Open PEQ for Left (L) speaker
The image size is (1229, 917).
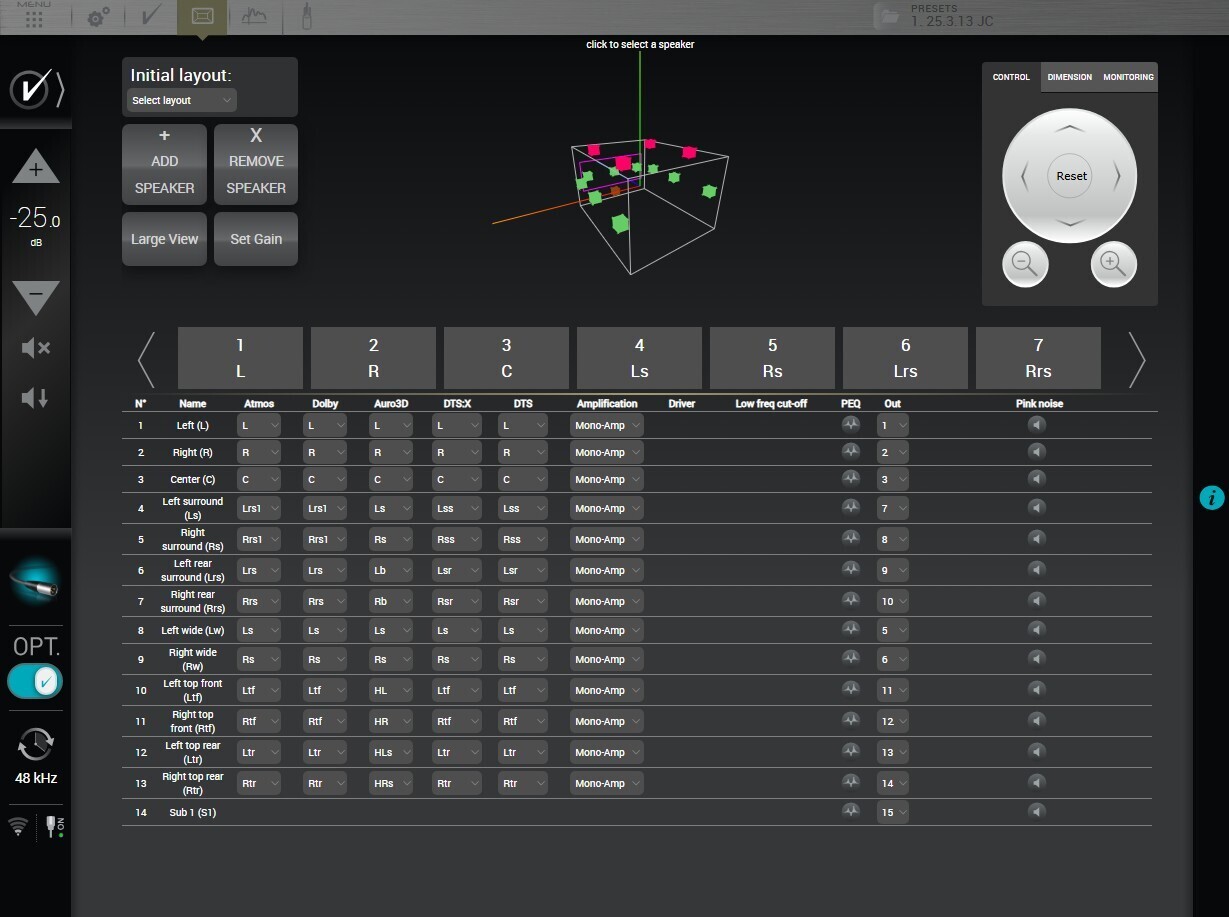pyautogui.click(x=851, y=425)
